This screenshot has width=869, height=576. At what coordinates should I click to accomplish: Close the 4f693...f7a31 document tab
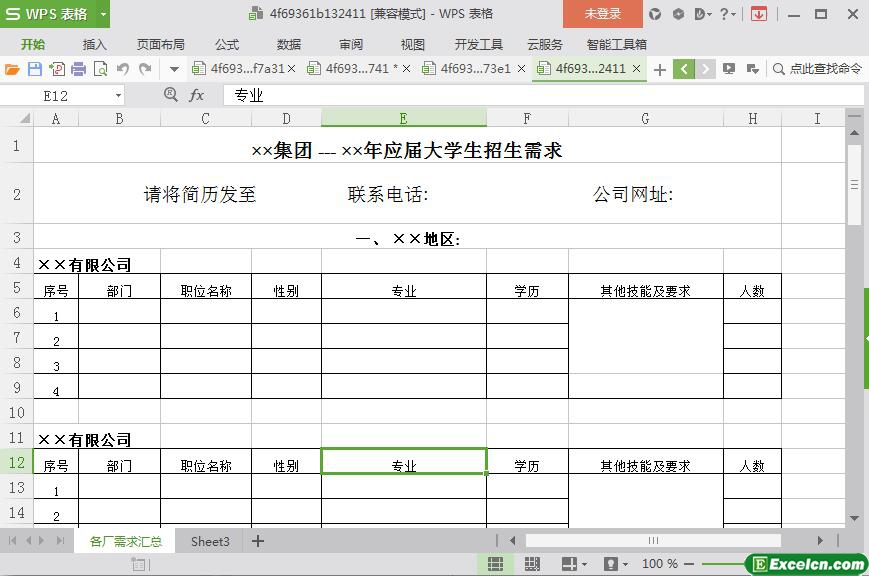292,69
